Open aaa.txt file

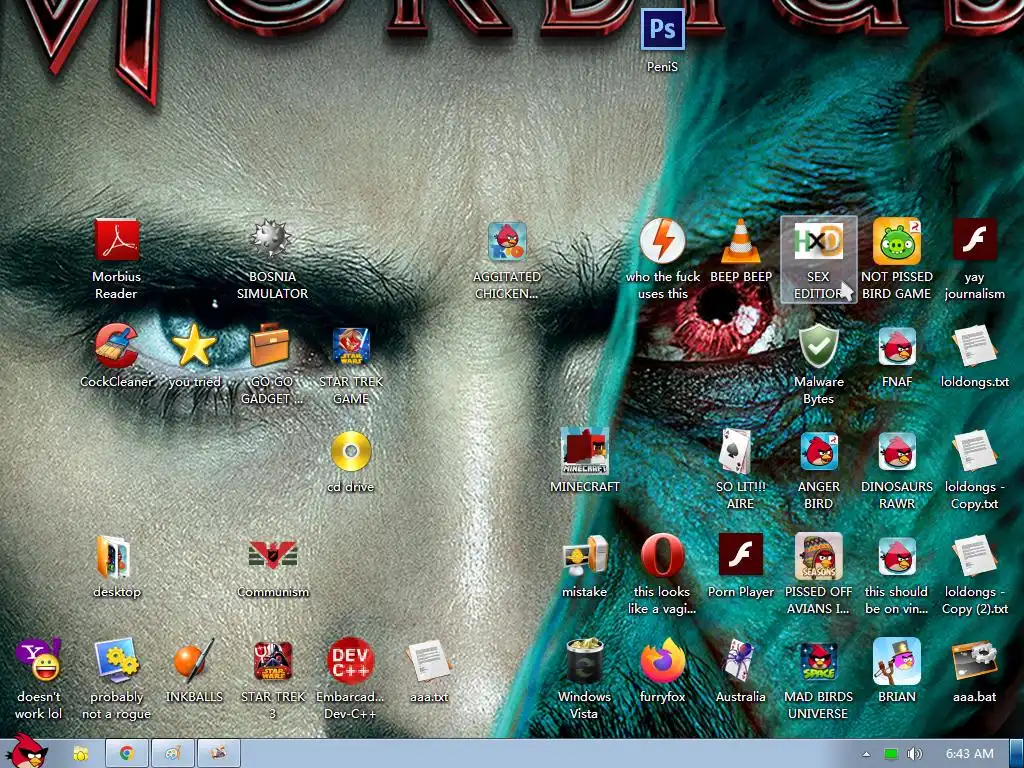428,660
